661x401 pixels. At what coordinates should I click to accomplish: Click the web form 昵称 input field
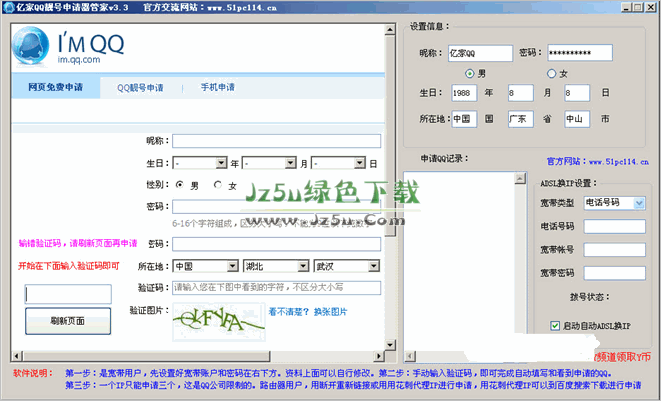pos(276,141)
